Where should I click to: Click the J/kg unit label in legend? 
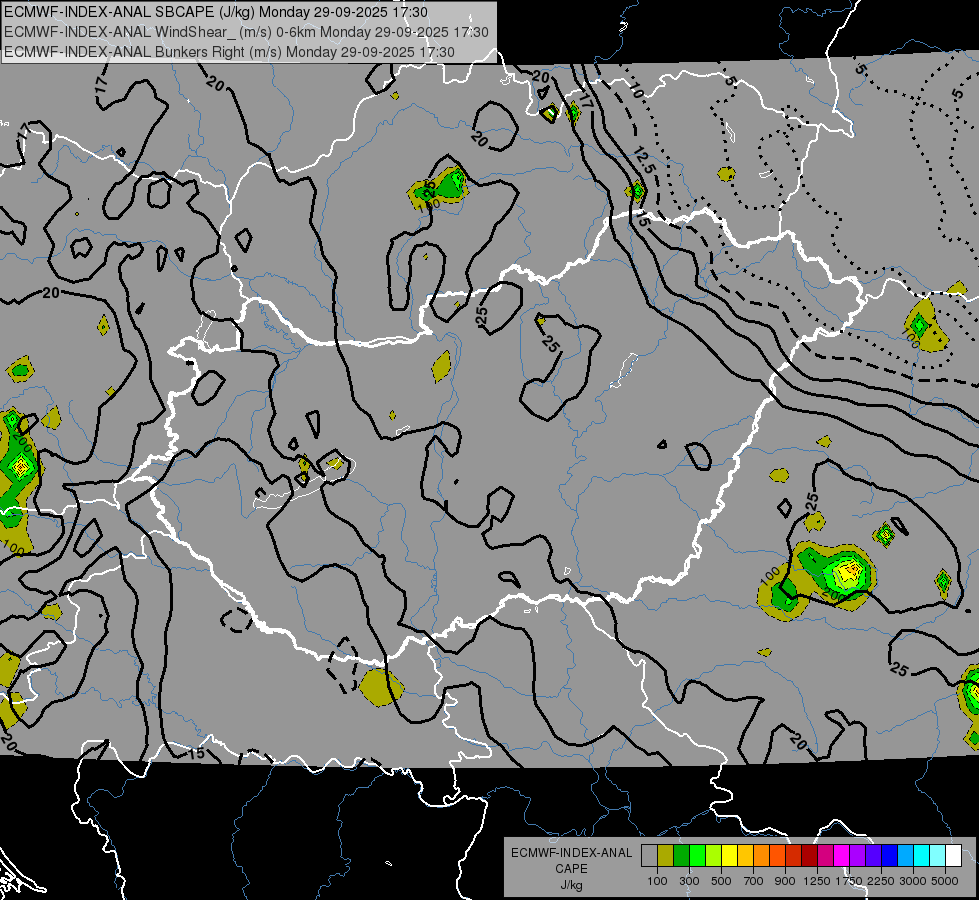coord(571,885)
